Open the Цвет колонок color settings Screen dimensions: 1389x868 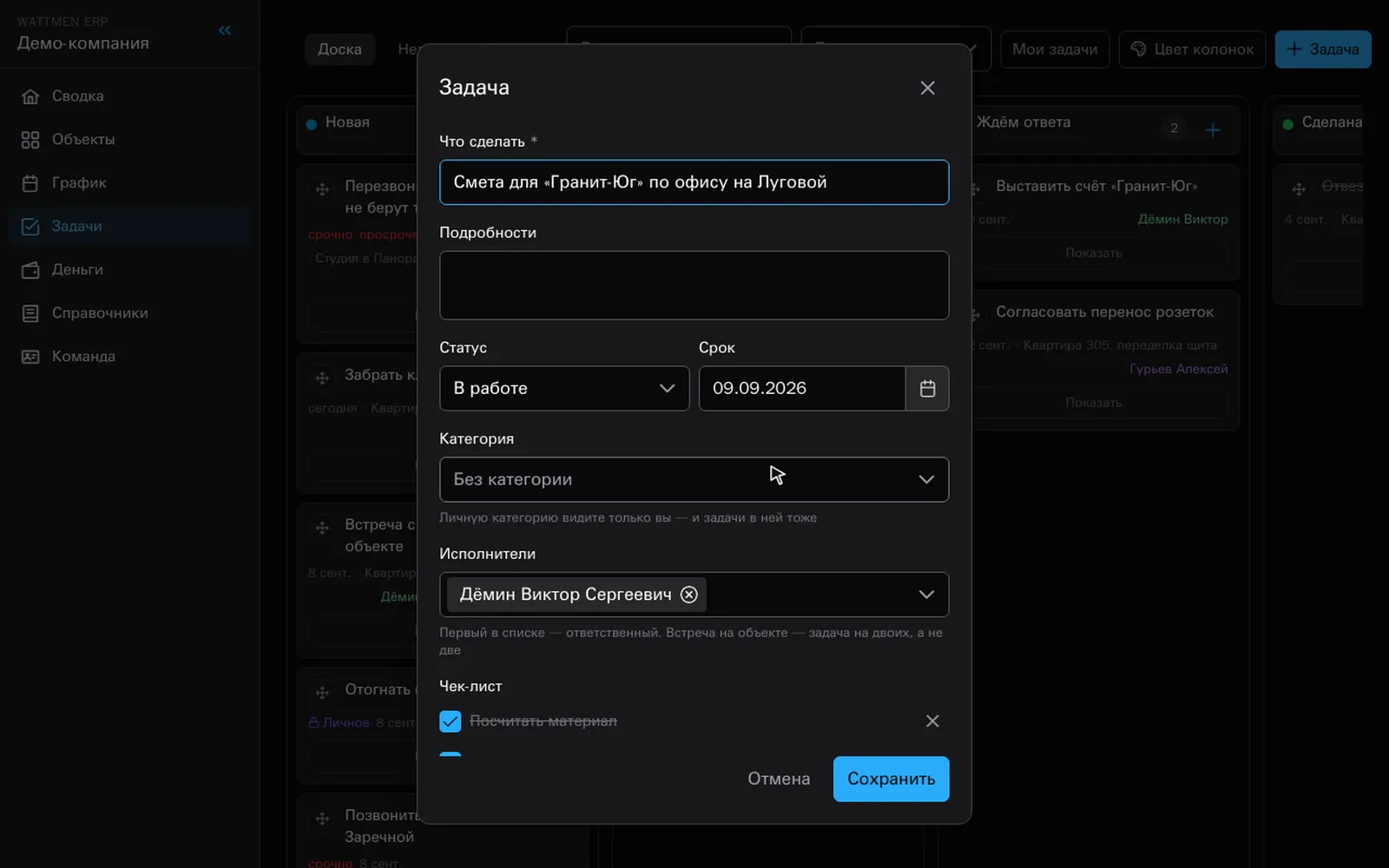1192,49
